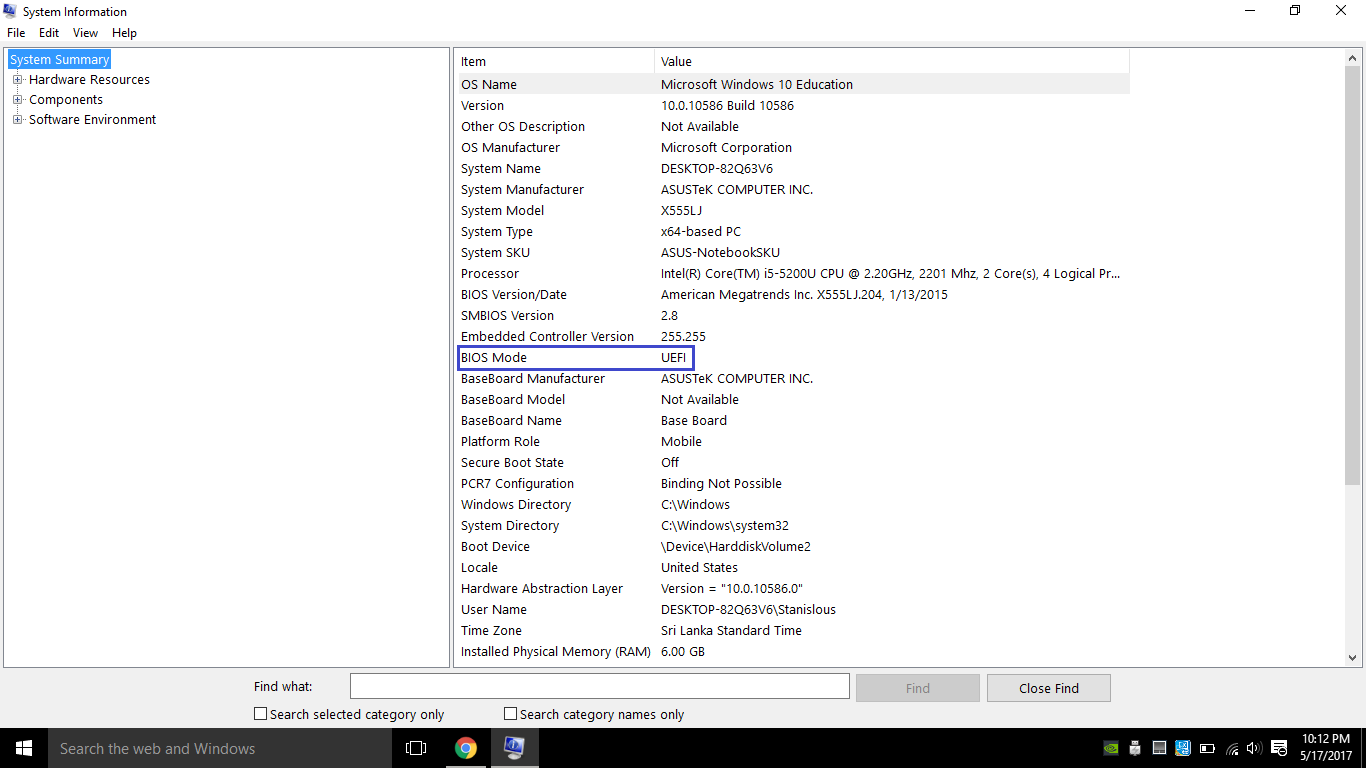Toggle Search selected category only checkbox

point(260,714)
